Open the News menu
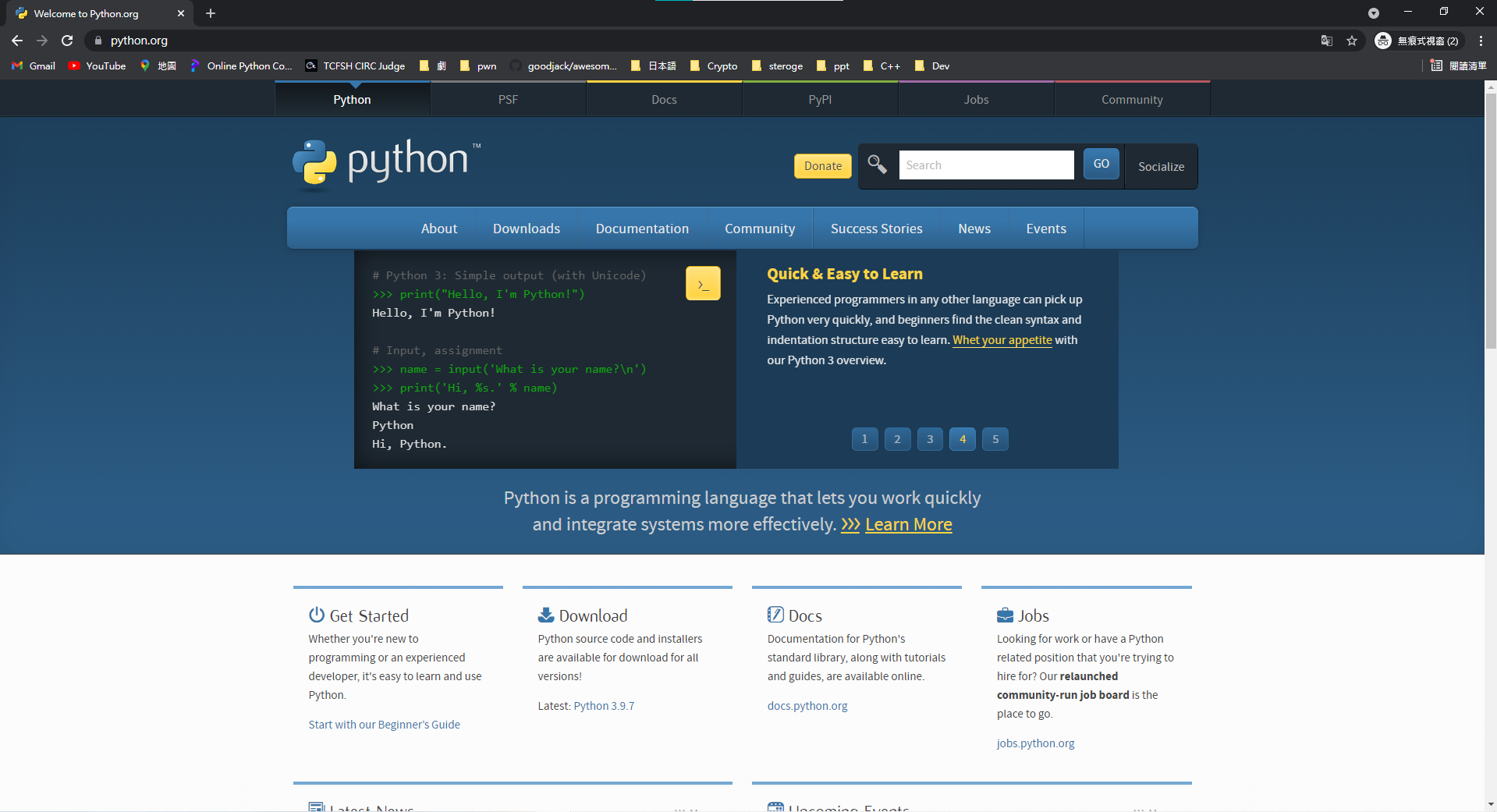 tap(974, 229)
